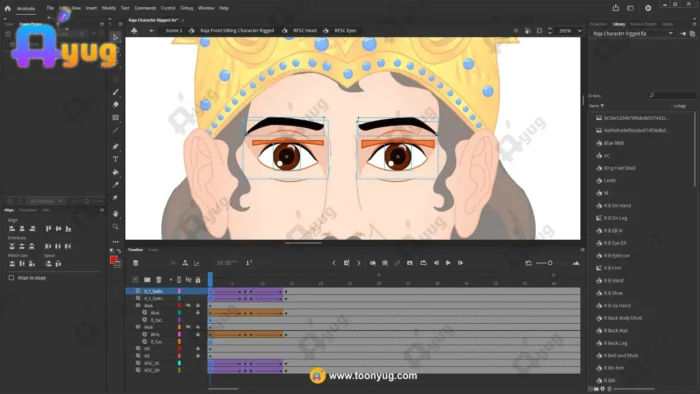Open the Modify menu

click(x=108, y=8)
